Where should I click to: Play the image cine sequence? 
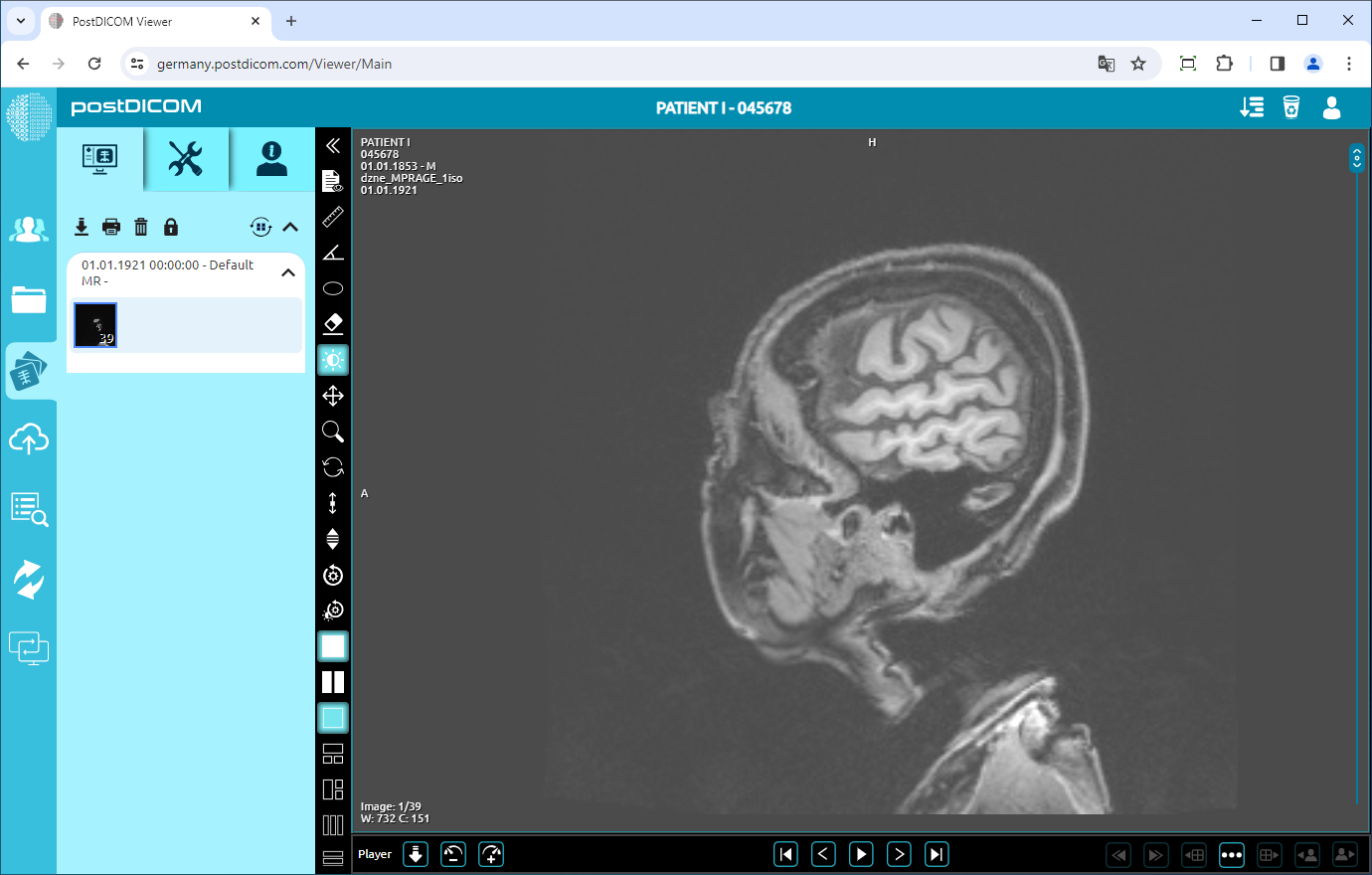point(861,853)
